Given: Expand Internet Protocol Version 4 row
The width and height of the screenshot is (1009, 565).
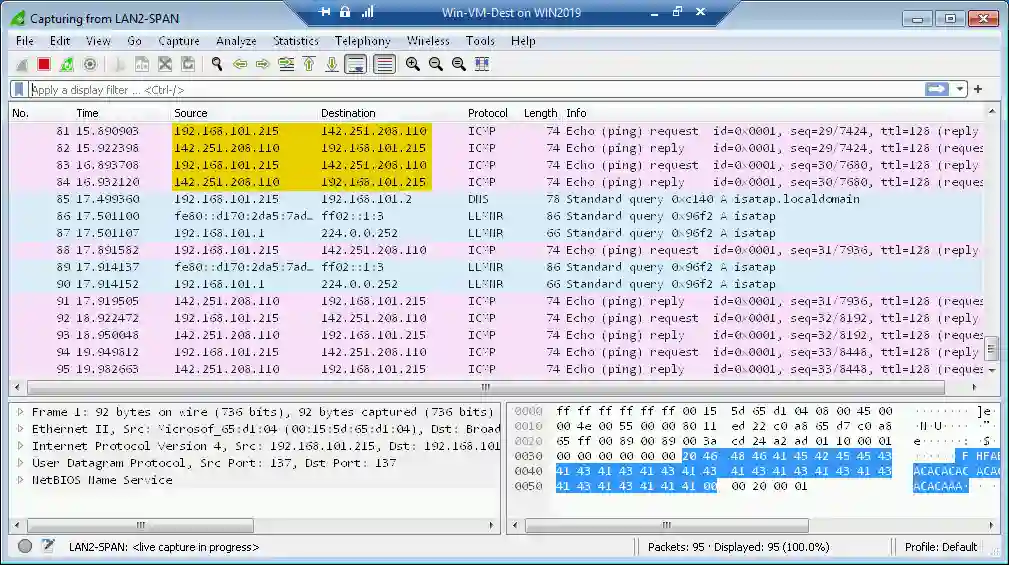Looking at the screenshot, I should [x=21, y=445].
